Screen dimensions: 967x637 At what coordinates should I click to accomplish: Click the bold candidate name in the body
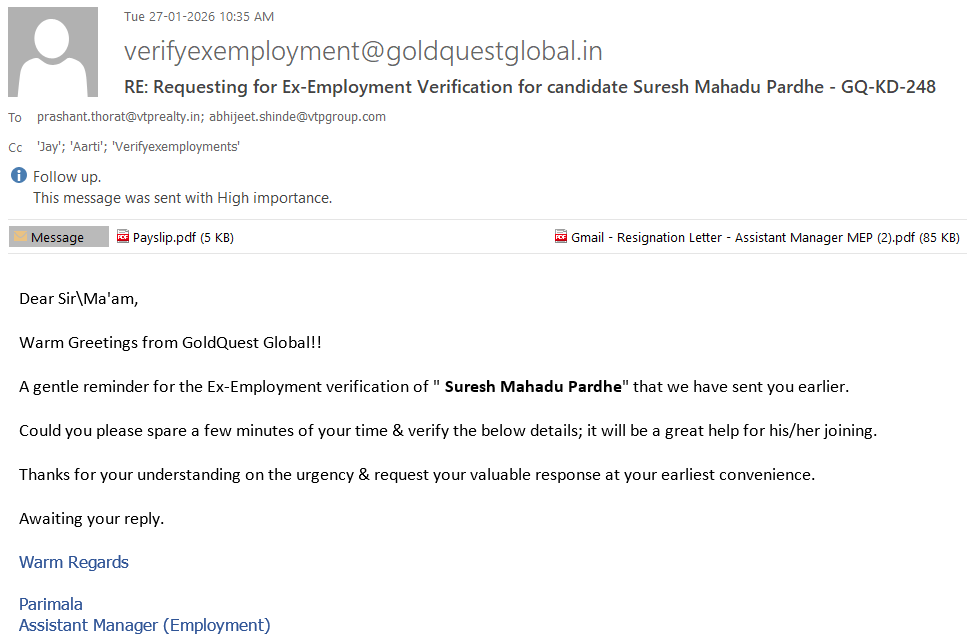(x=533, y=386)
